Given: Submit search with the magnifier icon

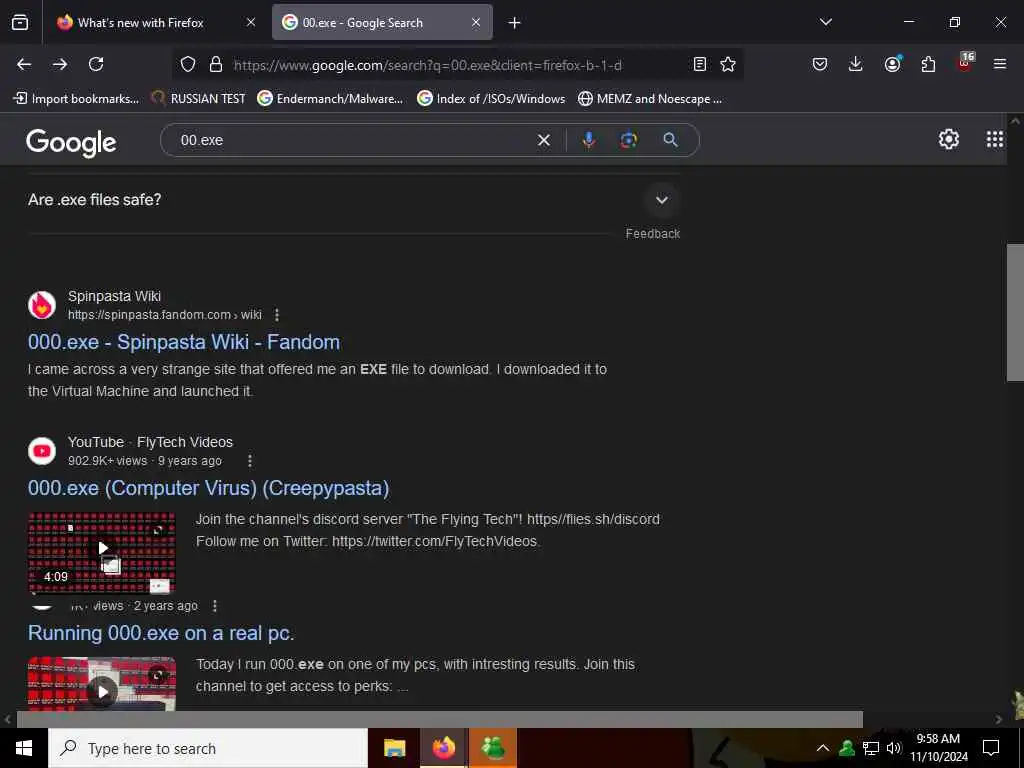Looking at the screenshot, I should (x=670, y=140).
